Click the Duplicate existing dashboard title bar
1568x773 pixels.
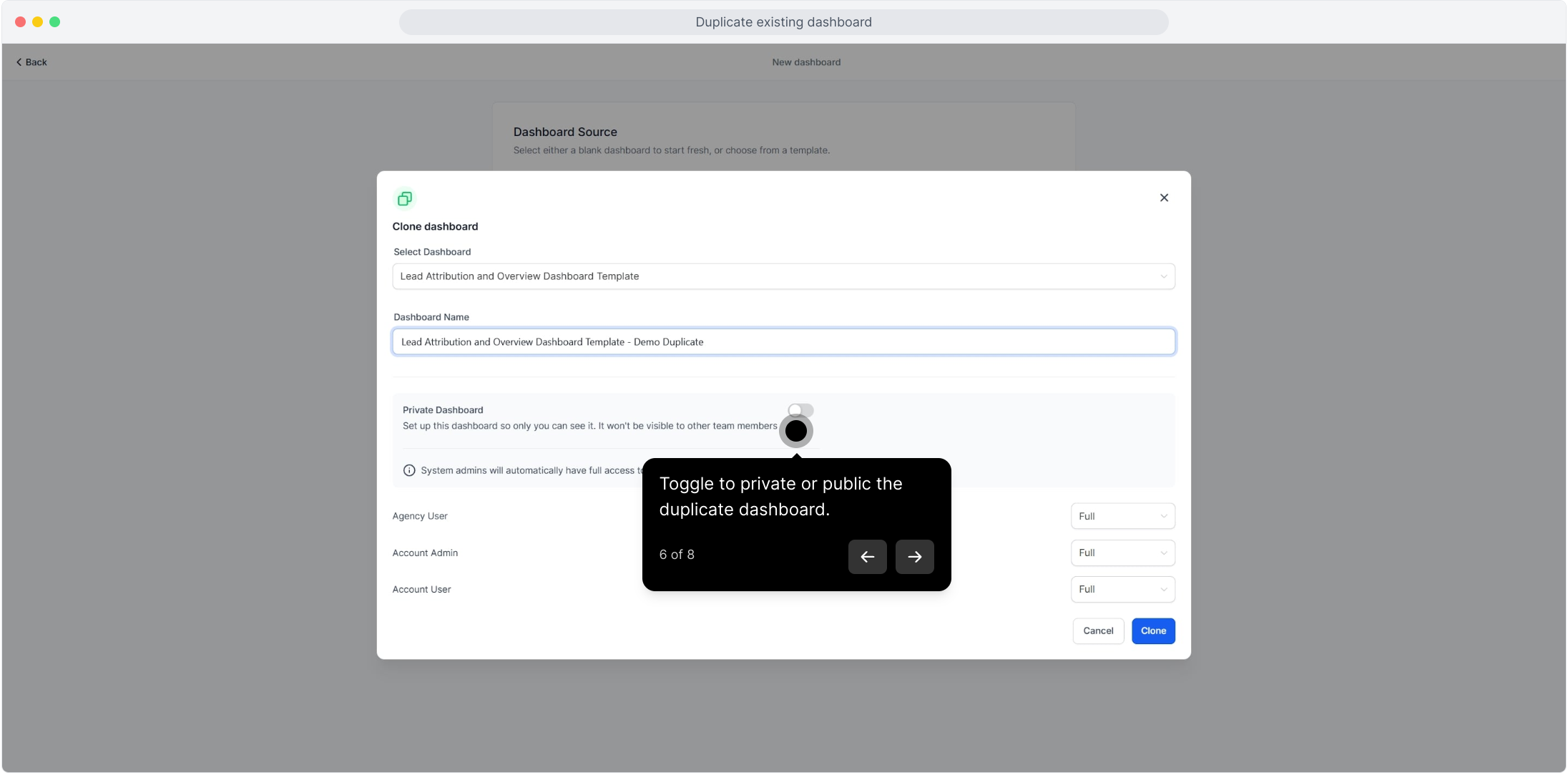click(x=783, y=22)
